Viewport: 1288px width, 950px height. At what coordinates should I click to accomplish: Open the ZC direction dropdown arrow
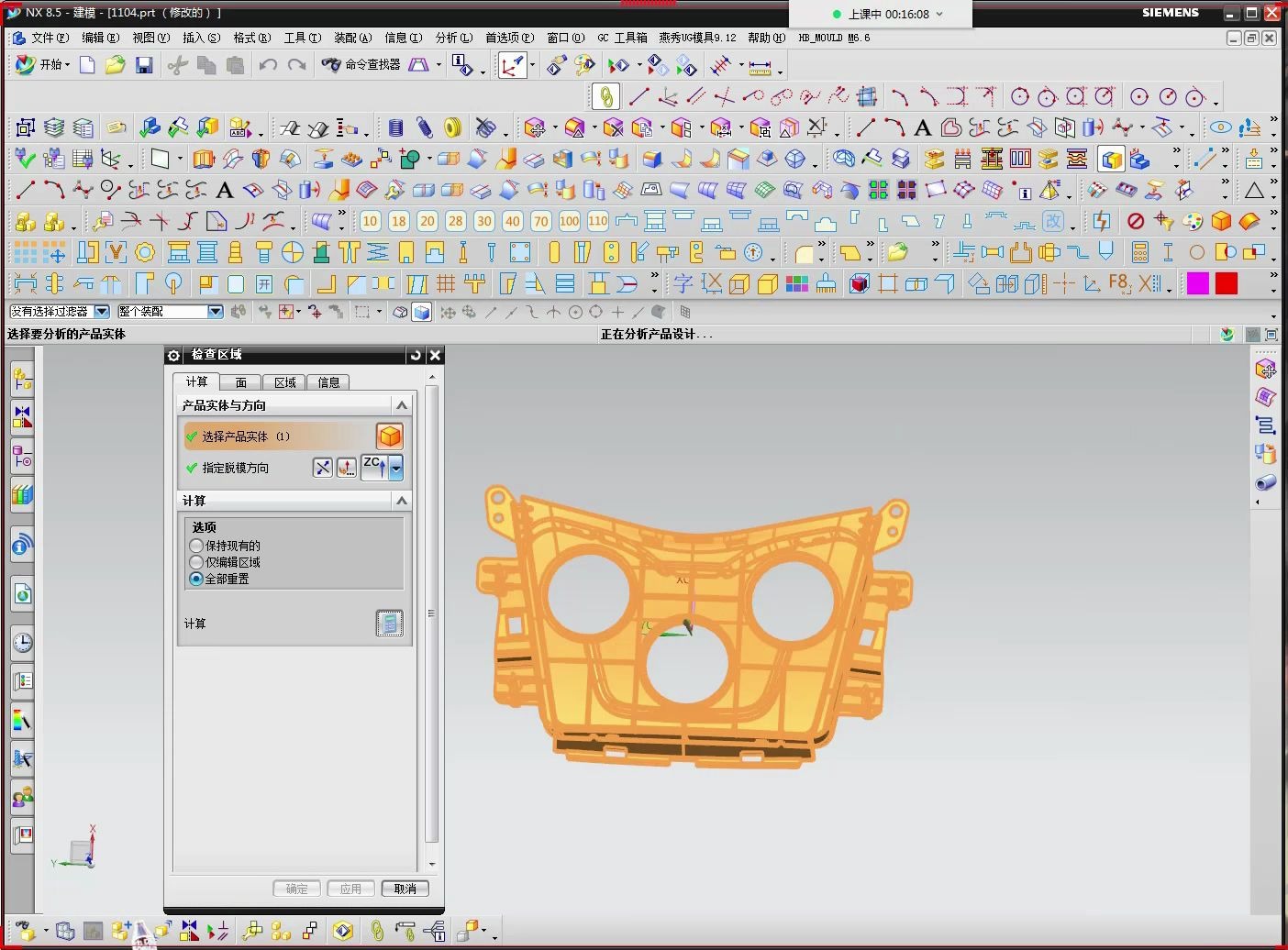[x=396, y=469]
